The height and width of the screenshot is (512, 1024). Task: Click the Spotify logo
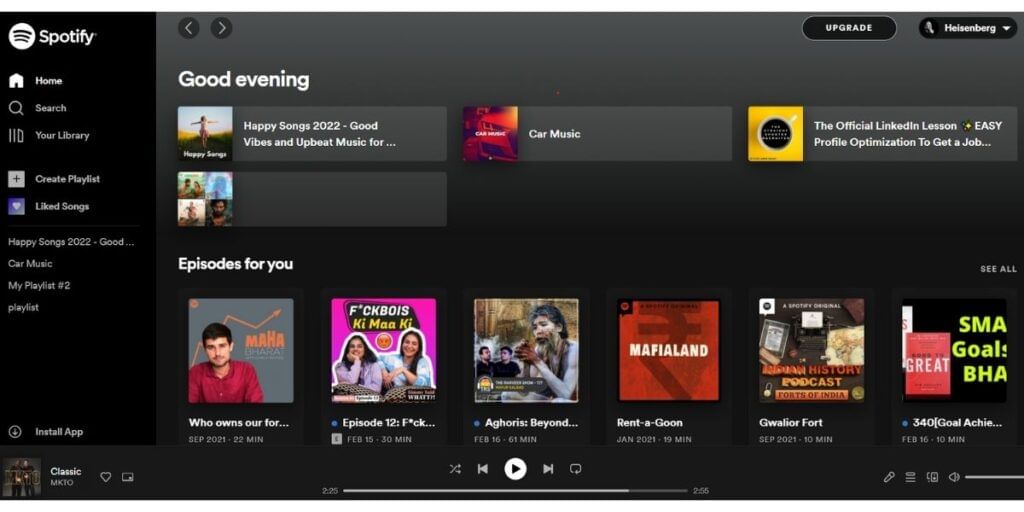pyautogui.click(x=52, y=37)
